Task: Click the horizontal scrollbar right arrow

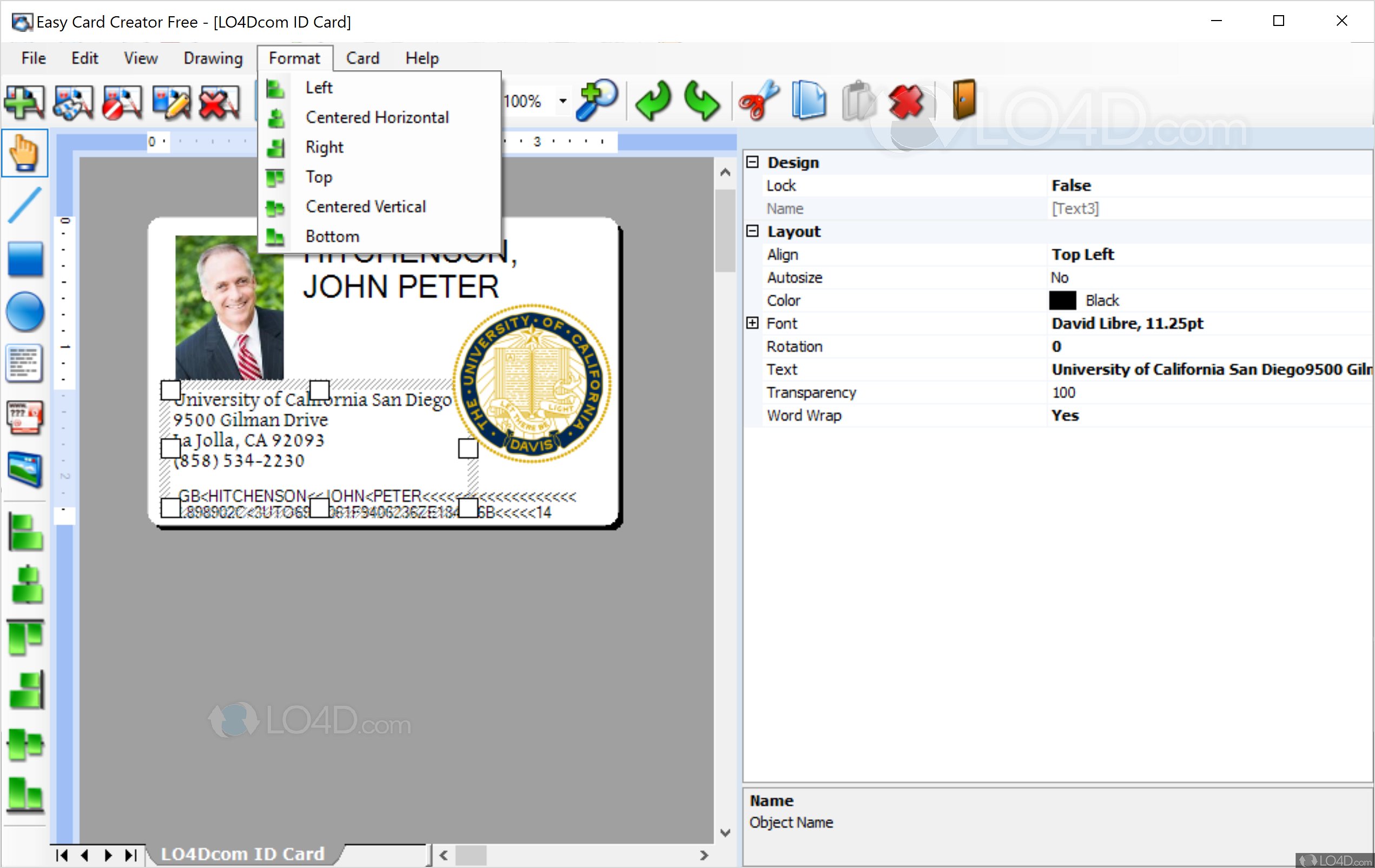Action: (x=704, y=855)
